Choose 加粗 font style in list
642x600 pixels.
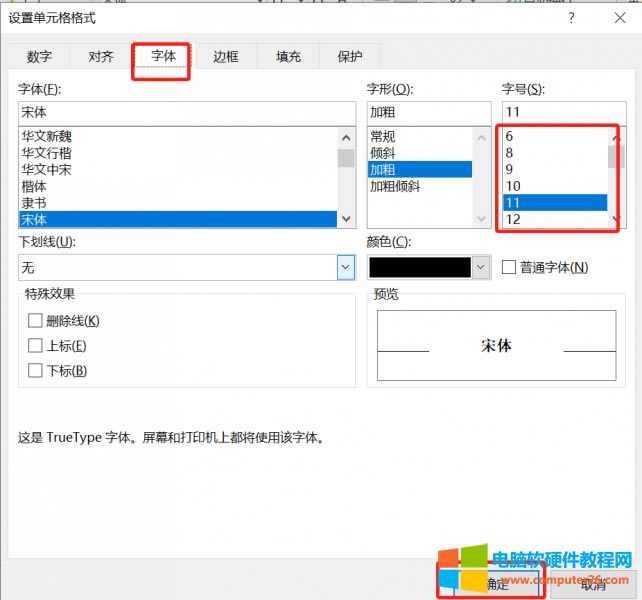click(420, 170)
